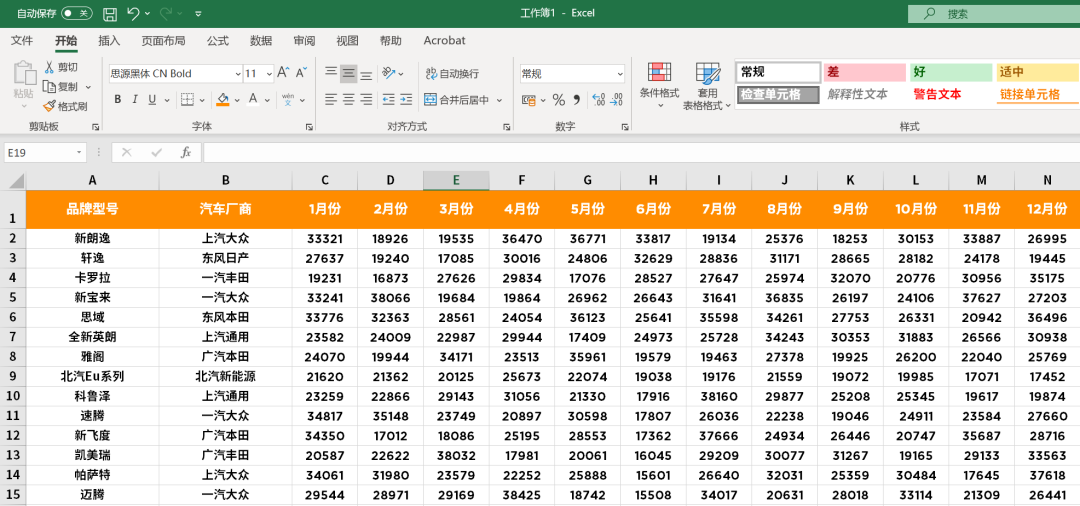
Task: Switch to the 公式 (Formulas) tab
Action: 218,41
